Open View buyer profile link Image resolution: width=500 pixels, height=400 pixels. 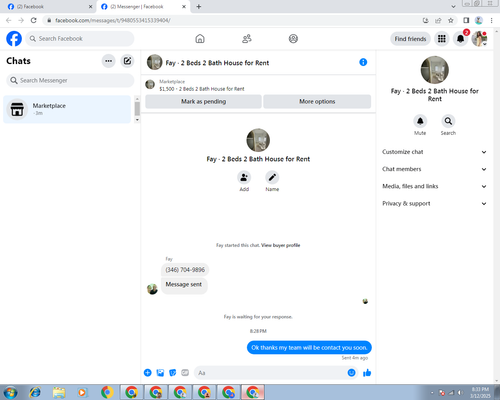point(280,245)
